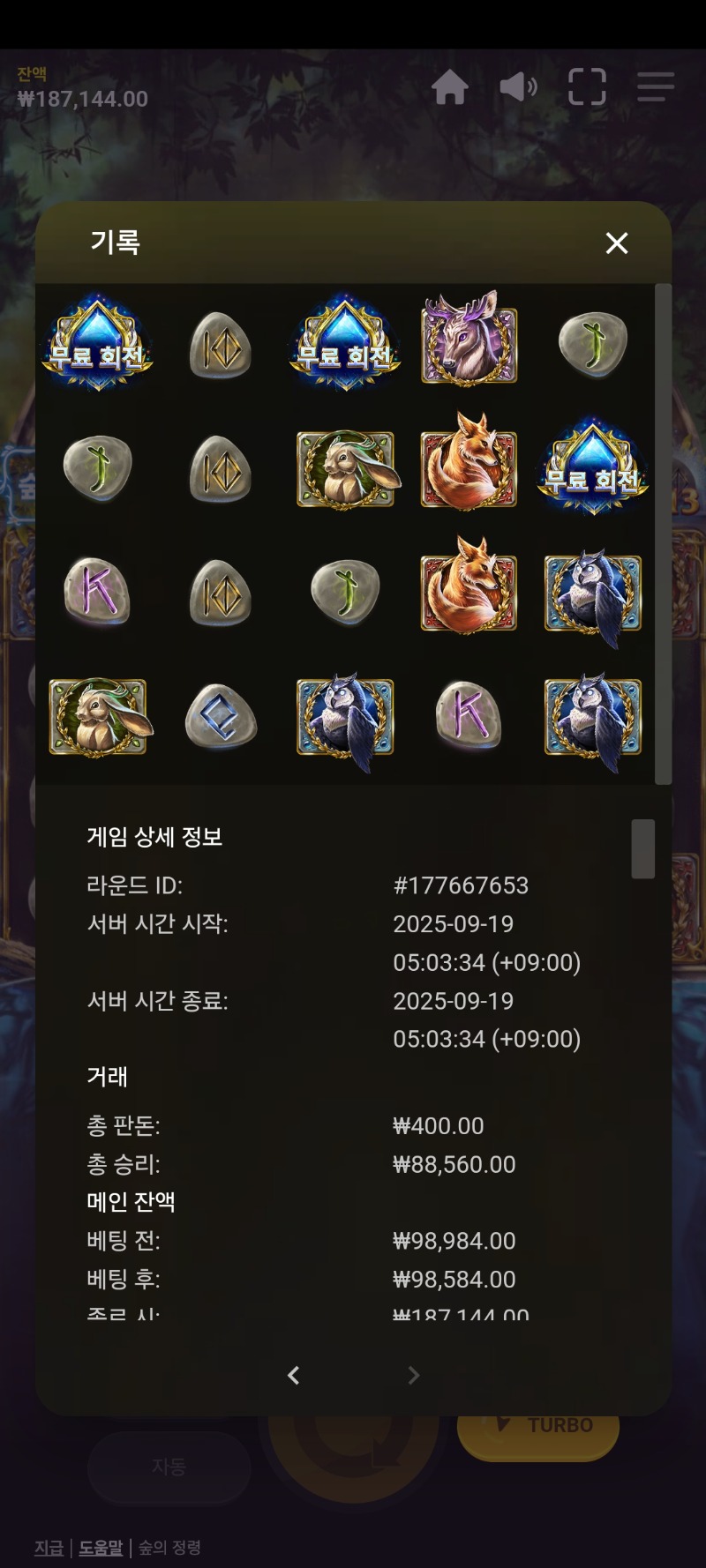The height and width of the screenshot is (1568, 706).
Task: Click the purple K stone in third row
Action: 97,590
